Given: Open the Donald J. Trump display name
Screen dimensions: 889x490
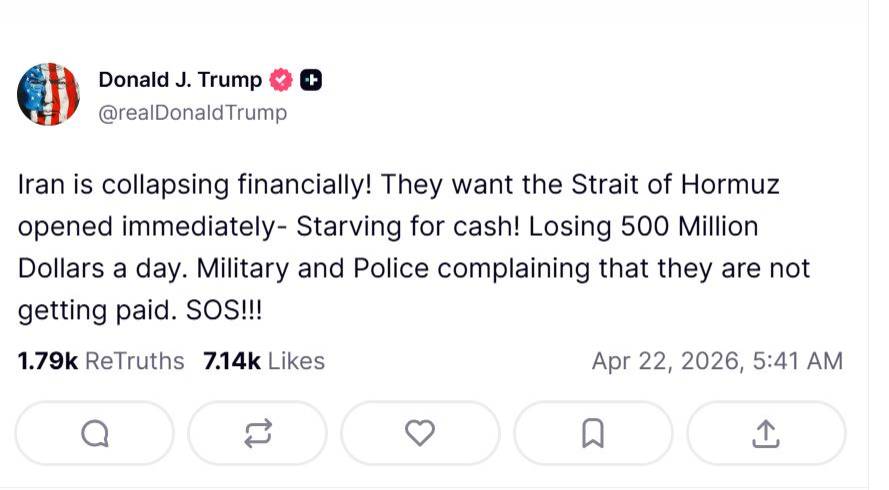Looking at the screenshot, I should pos(180,80).
